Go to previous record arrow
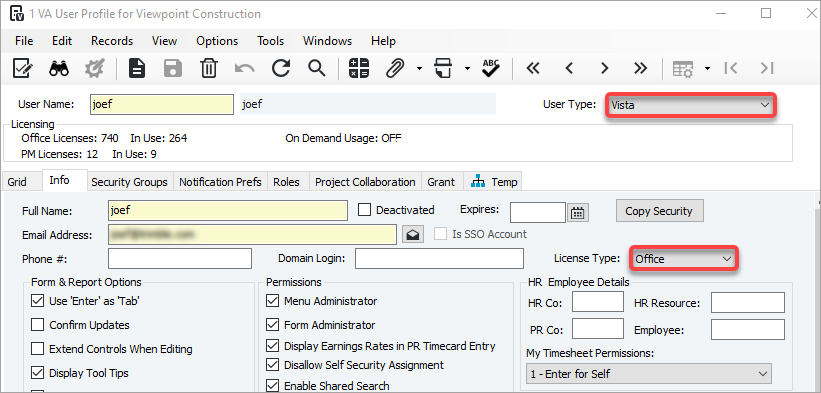This screenshot has height=393, width=821. 569,68
